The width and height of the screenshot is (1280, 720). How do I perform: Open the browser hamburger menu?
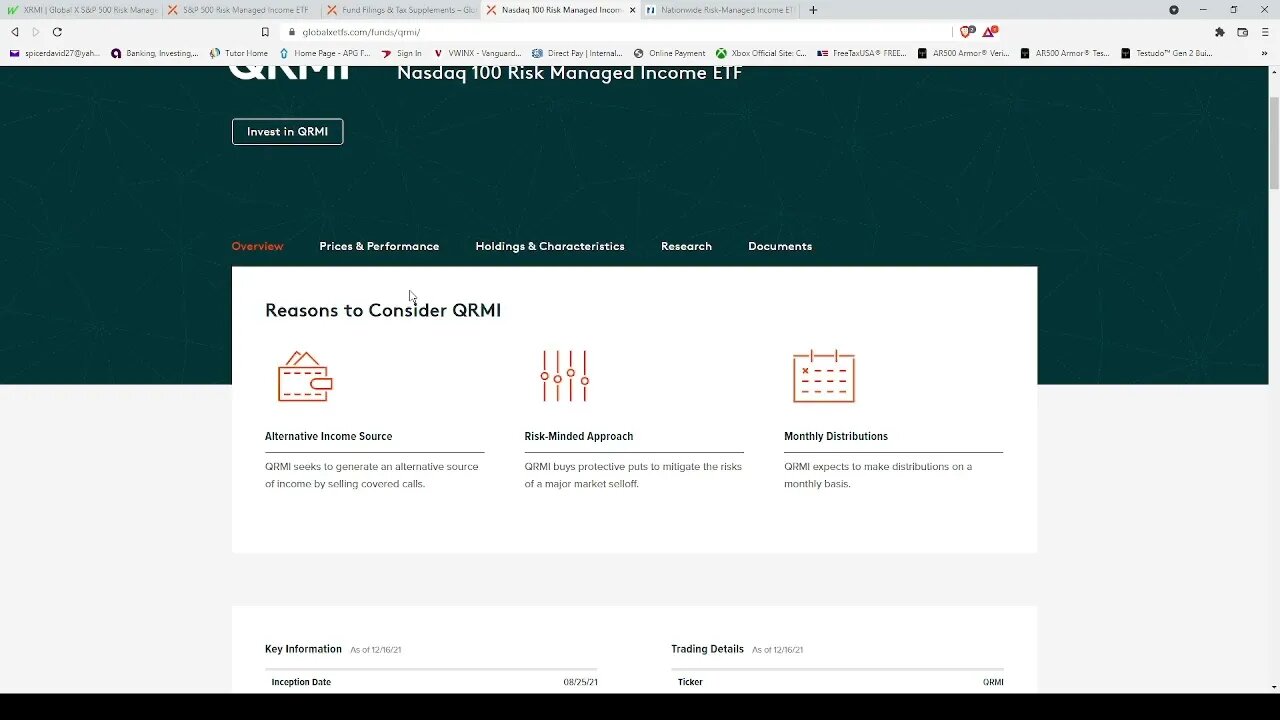(1265, 32)
